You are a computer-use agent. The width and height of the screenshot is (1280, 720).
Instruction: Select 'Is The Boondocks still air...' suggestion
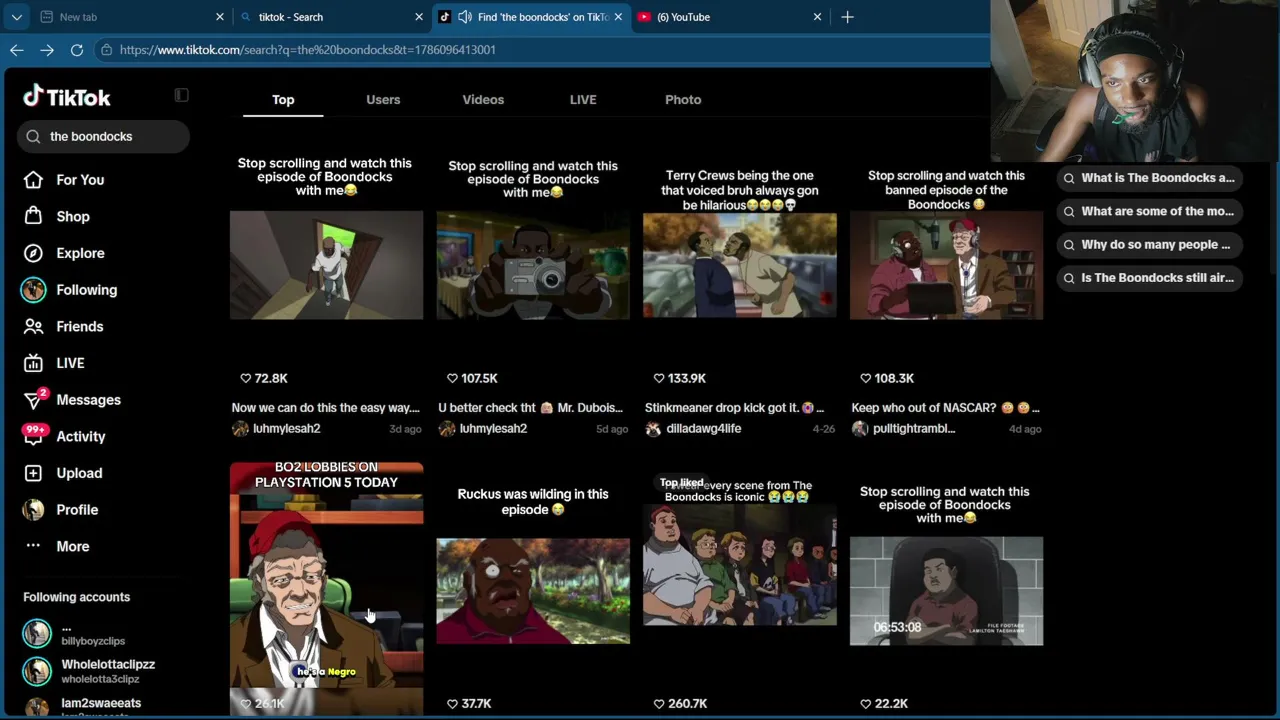click(1149, 278)
